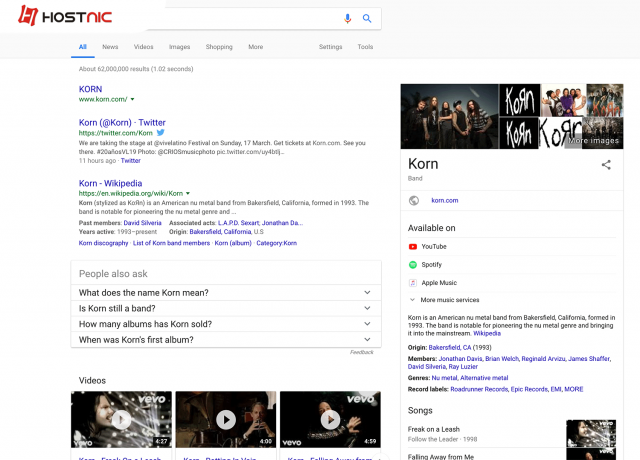
Task: Click the Feedback link under People also ask
Action: [362, 352]
